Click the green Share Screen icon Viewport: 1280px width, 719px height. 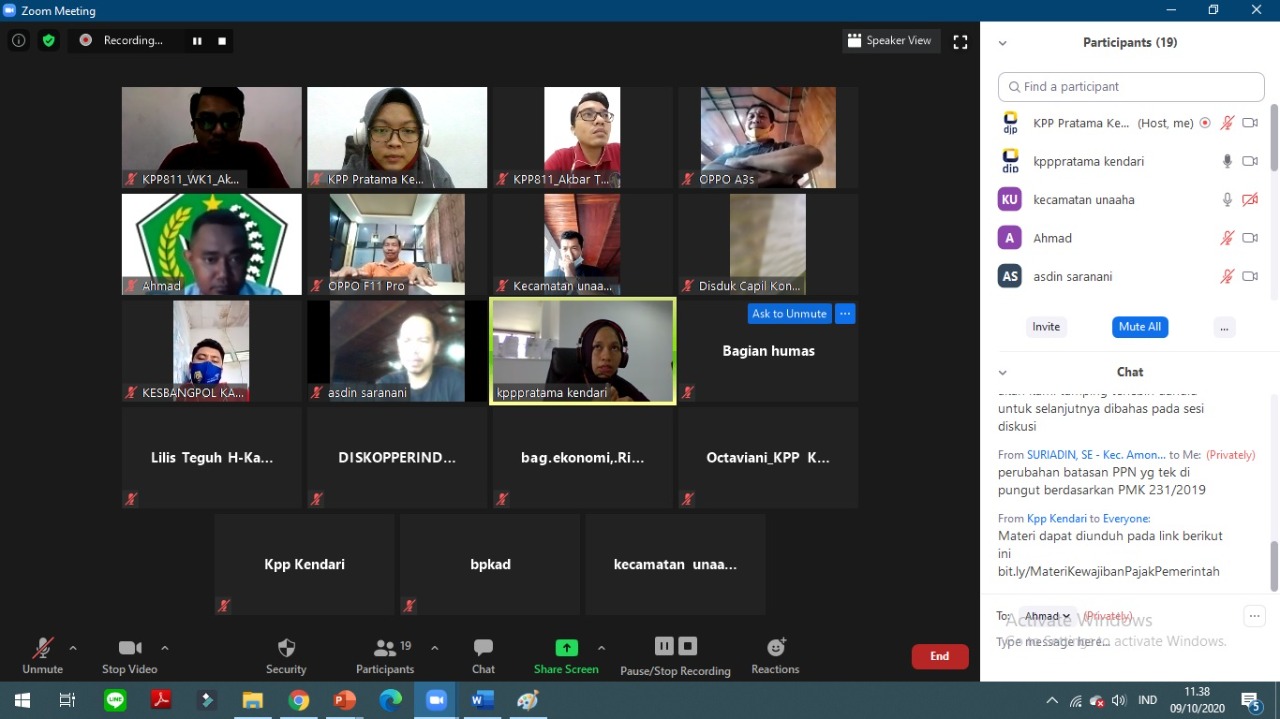tap(566, 648)
